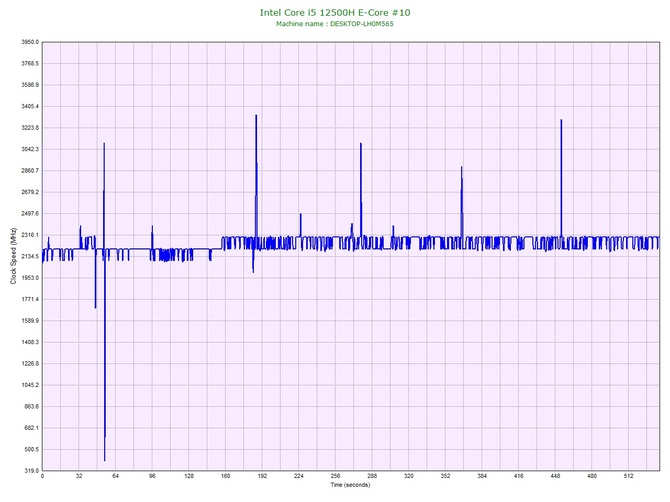
Task: Select the 2497.6 y-axis value
Action: click(30, 213)
